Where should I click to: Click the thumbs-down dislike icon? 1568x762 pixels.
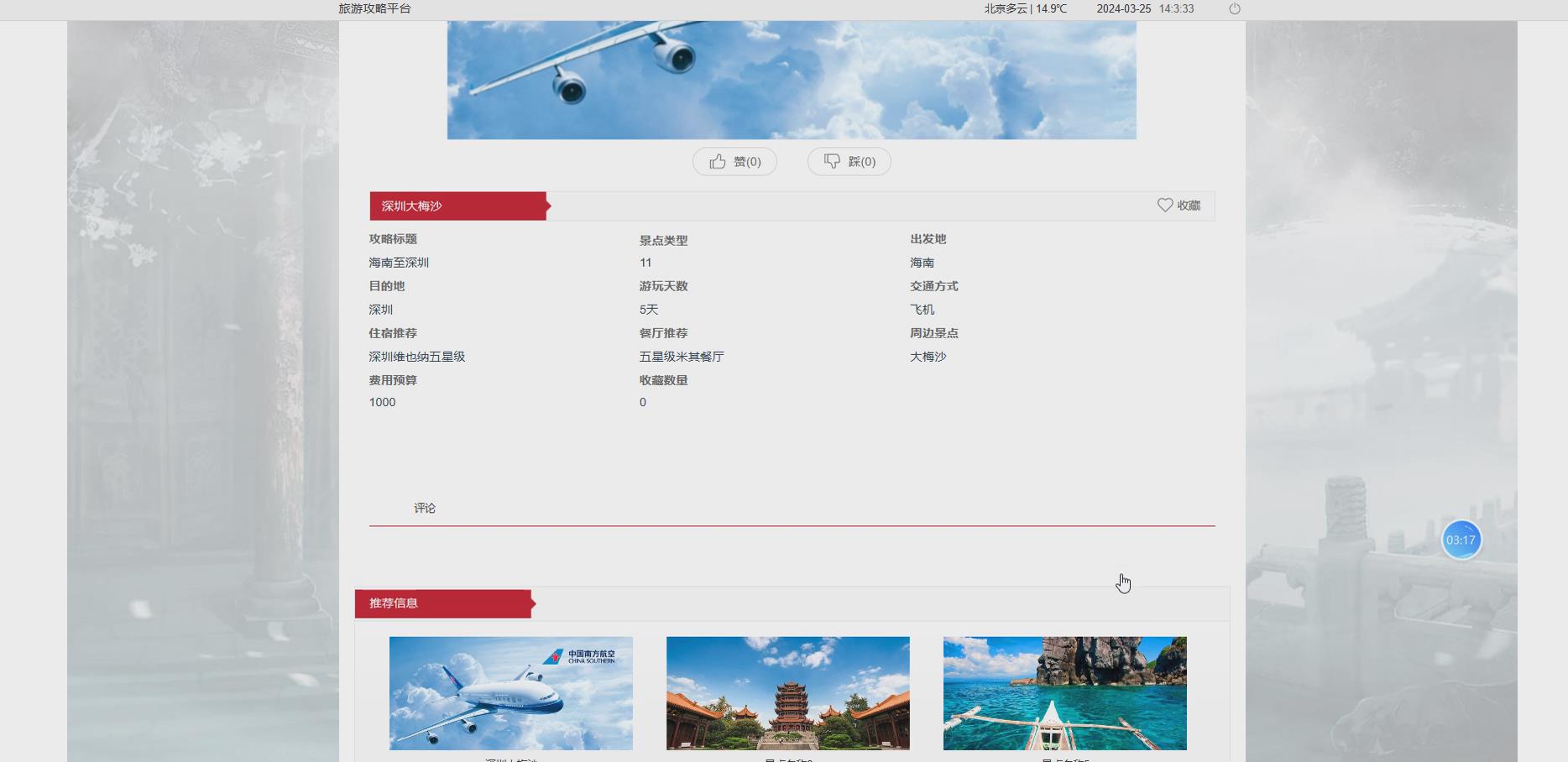pyautogui.click(x=834, y=161)
